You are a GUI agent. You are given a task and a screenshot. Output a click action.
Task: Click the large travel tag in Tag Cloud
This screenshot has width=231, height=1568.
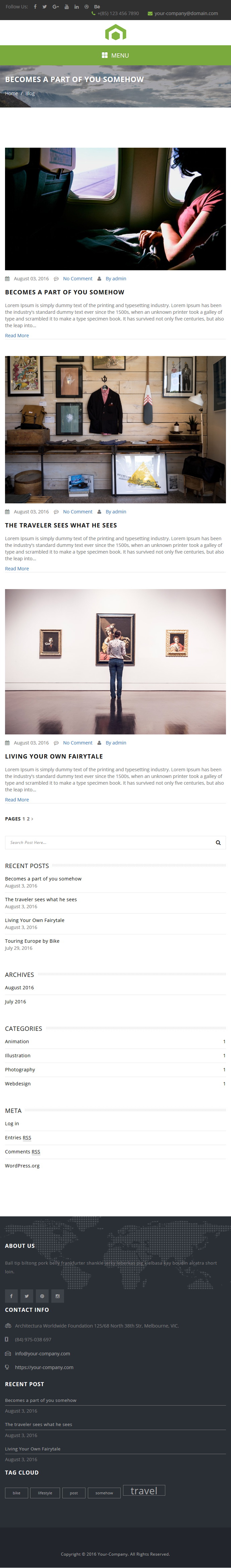point(144,1490)
